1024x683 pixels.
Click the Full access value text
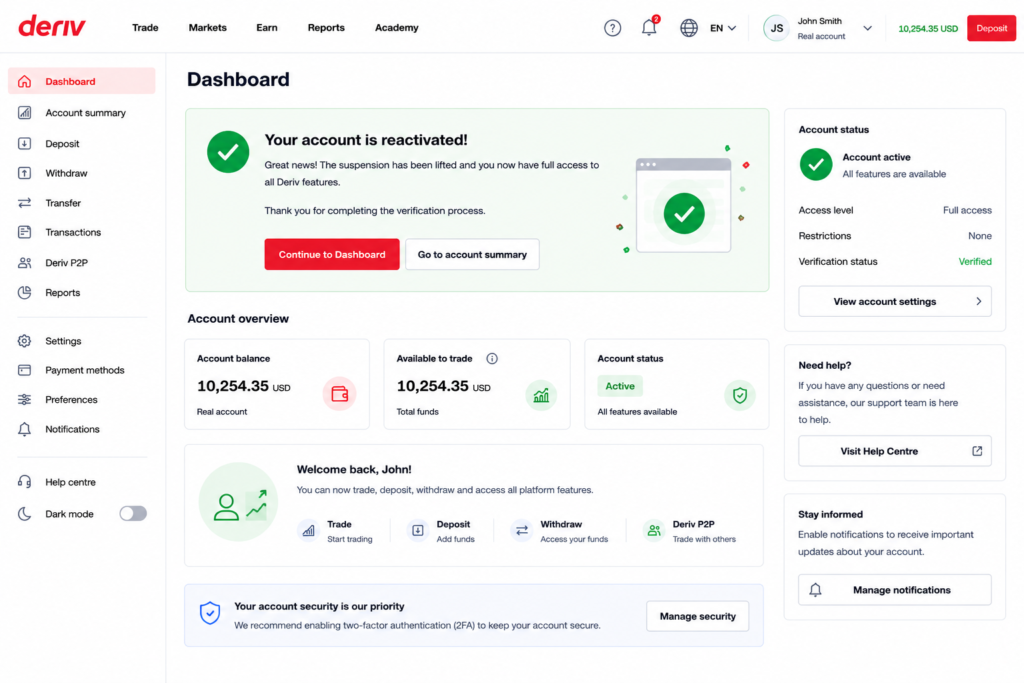tap(967, 210)
